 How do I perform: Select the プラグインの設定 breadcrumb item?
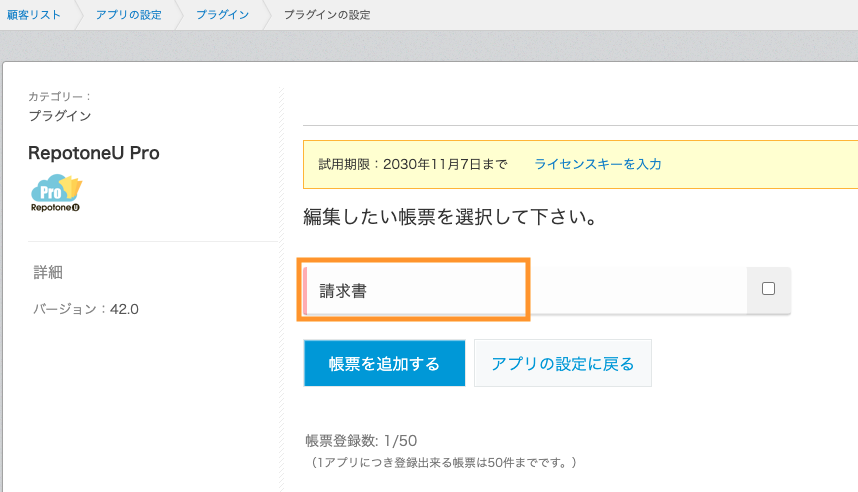(x=327, y=15)
